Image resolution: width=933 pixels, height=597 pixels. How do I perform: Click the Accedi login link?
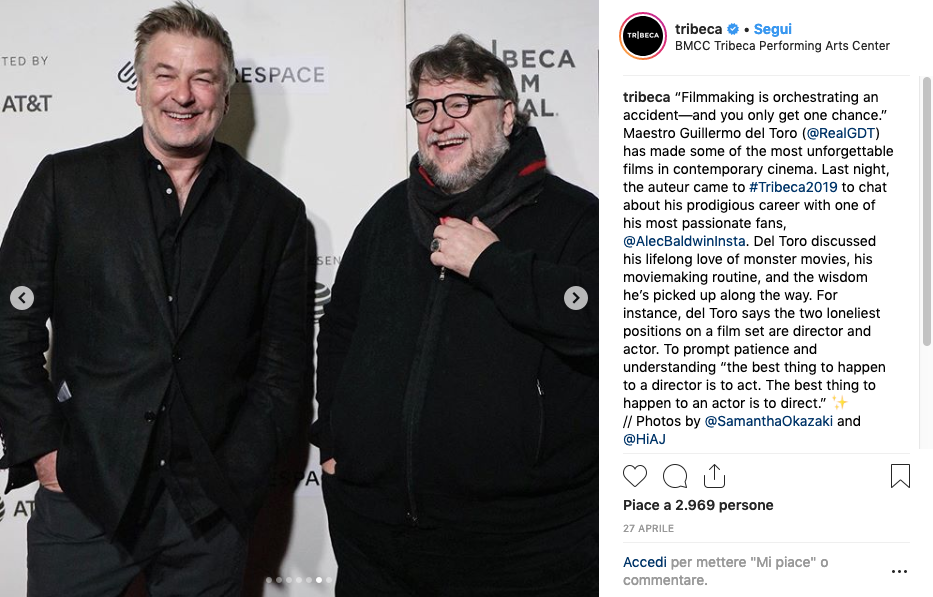coord(644,562)
